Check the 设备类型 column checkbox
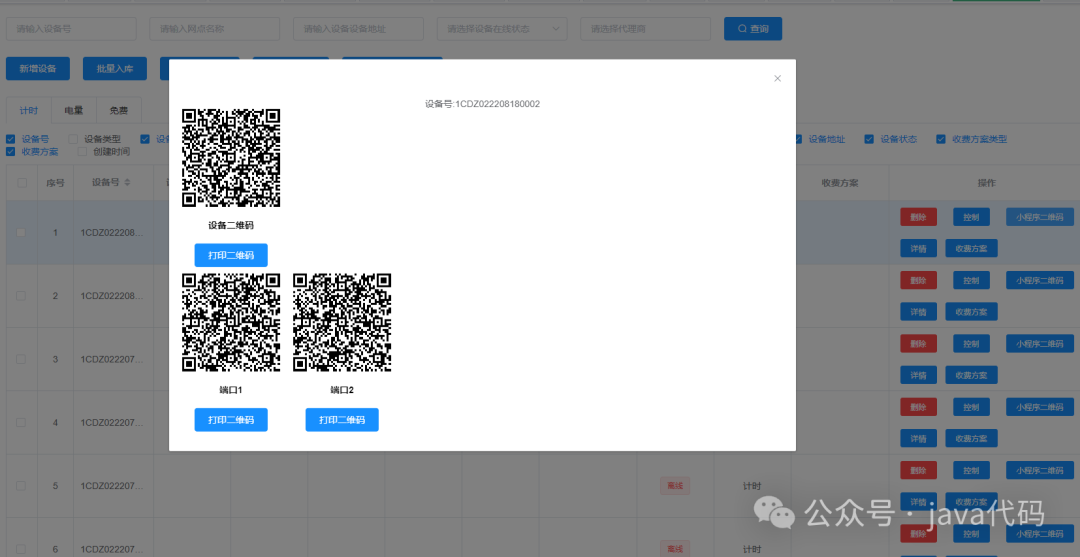Screen dimensions: 1080x557 coord(73,139)
